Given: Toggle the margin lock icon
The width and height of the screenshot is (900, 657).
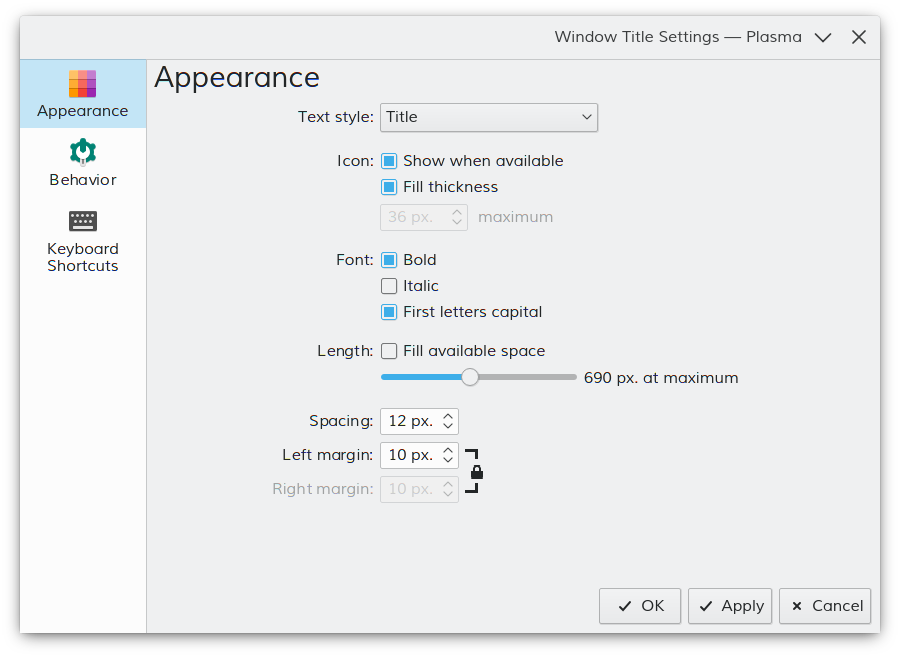Looking at the screenshot, I should [x=476, y=472].
